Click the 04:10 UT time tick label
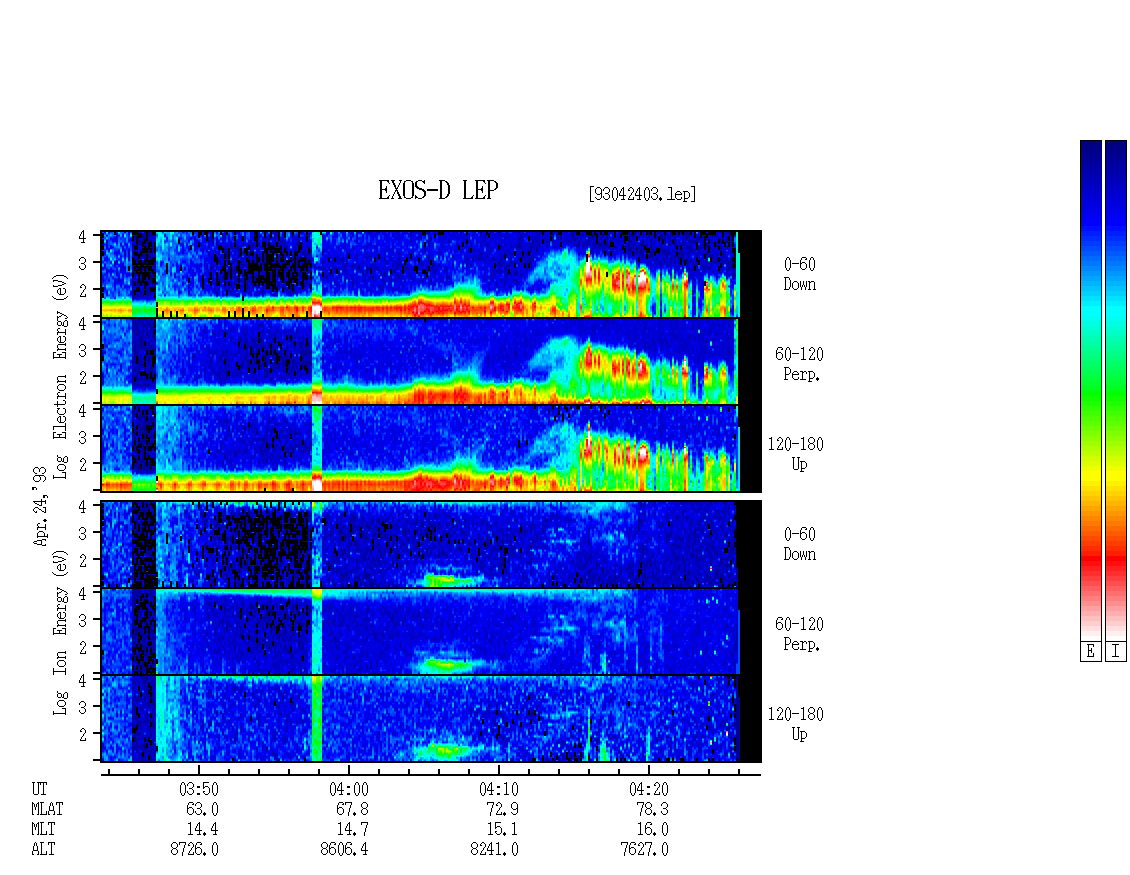 pyautogui.click(x=499, y=789)
